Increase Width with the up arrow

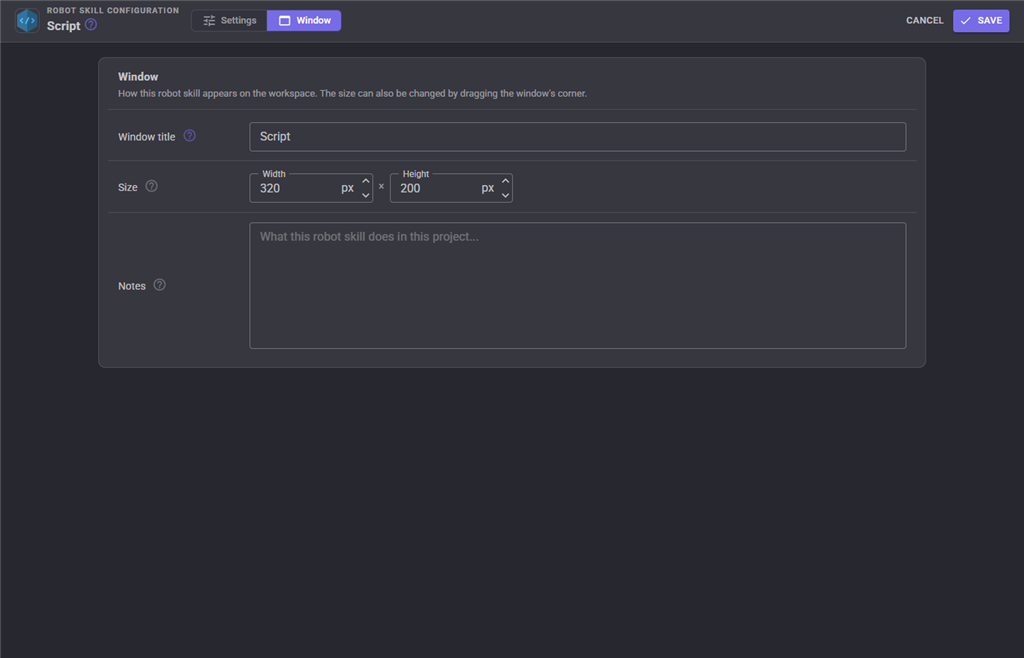pos(366,181)
